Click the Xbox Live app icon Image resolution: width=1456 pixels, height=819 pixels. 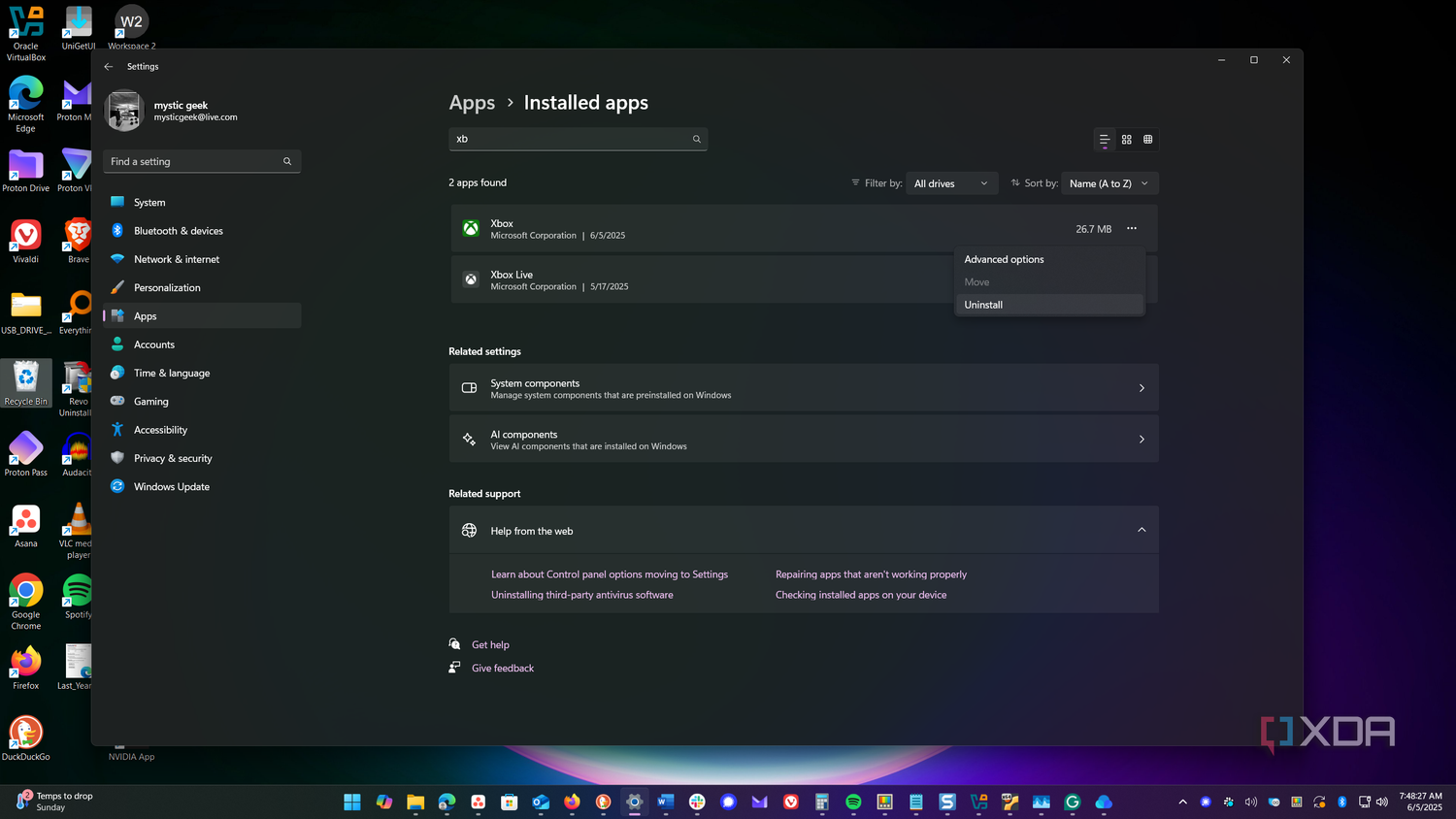coord(471,279)
